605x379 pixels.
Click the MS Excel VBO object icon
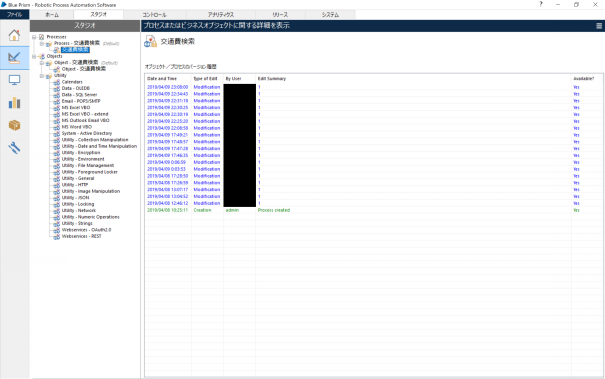point(57,108)
